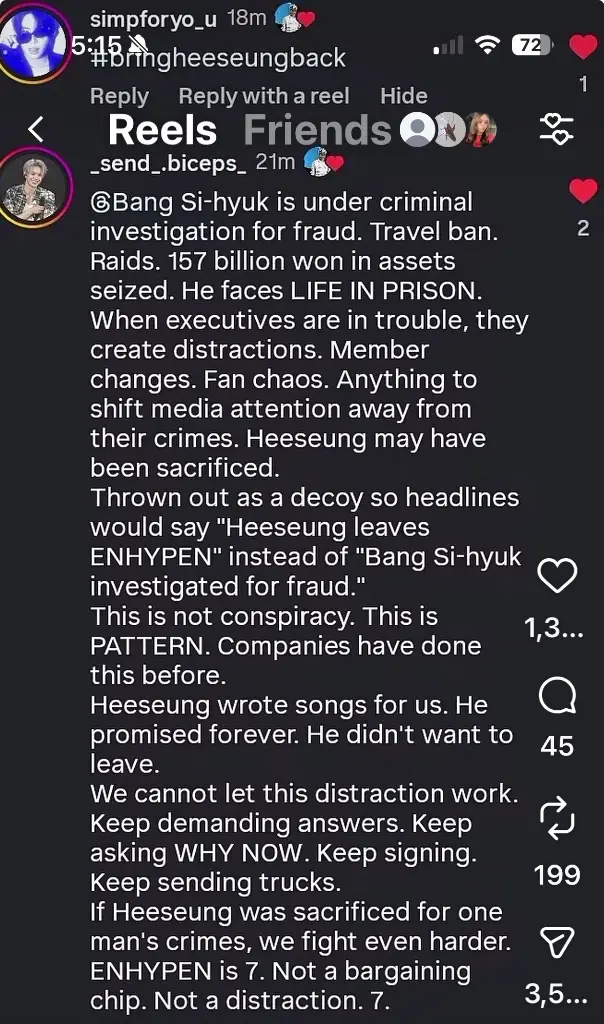604x1024 pixels.
Task: Unlike simpforyo_u's comment red heart
Action: pos(582,46)
